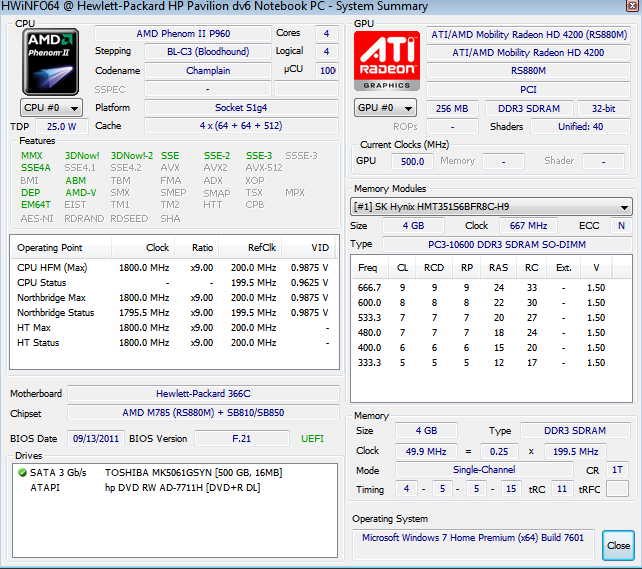Click the green SATA drive status icon
Screen dimensions: 642x569
[22, 473]
